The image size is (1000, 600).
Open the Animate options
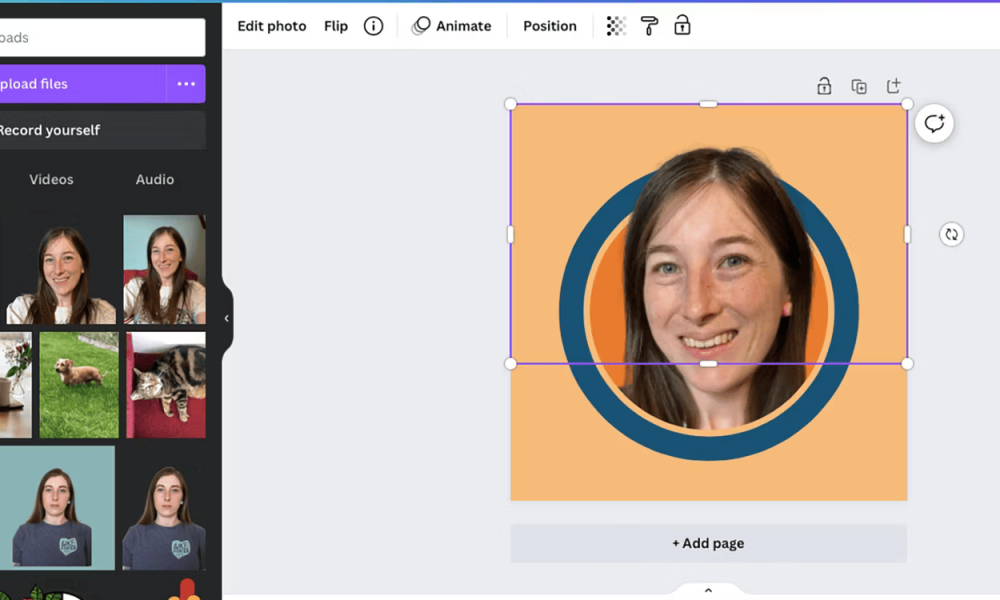[x=452, y=26]
